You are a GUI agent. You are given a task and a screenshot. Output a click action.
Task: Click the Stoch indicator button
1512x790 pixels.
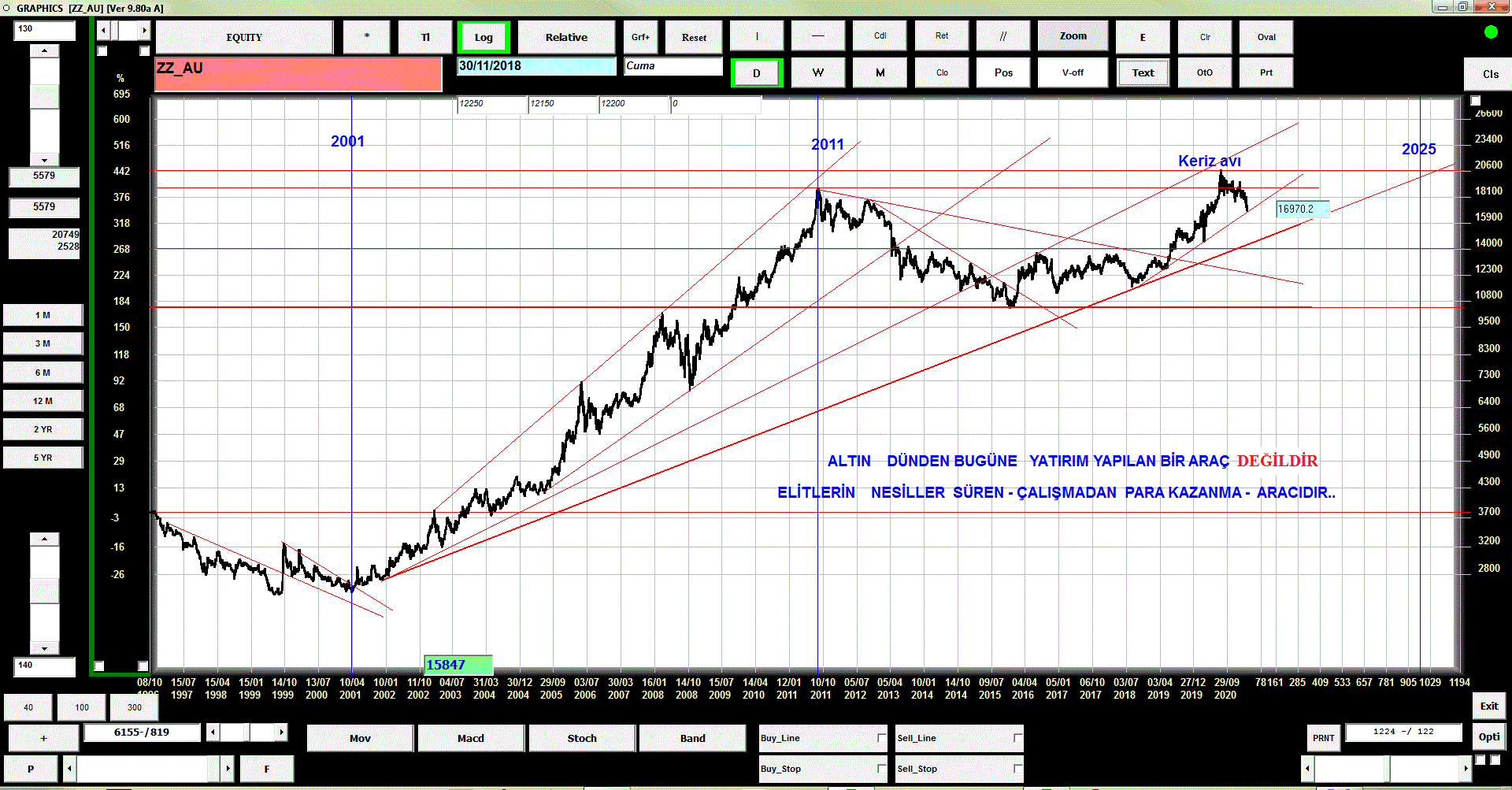pos(582,738)
